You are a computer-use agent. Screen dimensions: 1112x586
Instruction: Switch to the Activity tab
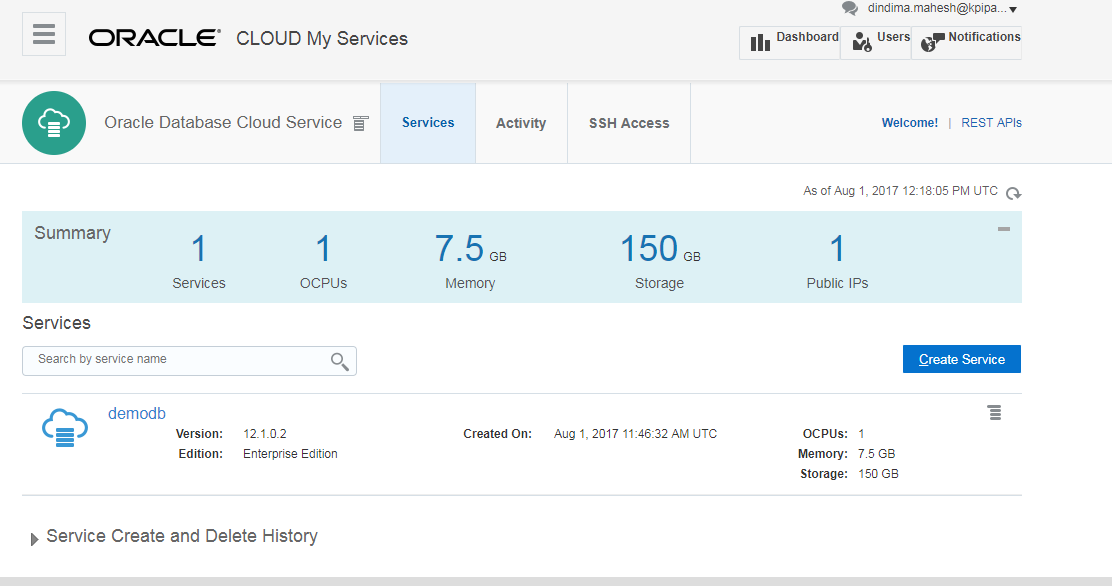[521, 123]
